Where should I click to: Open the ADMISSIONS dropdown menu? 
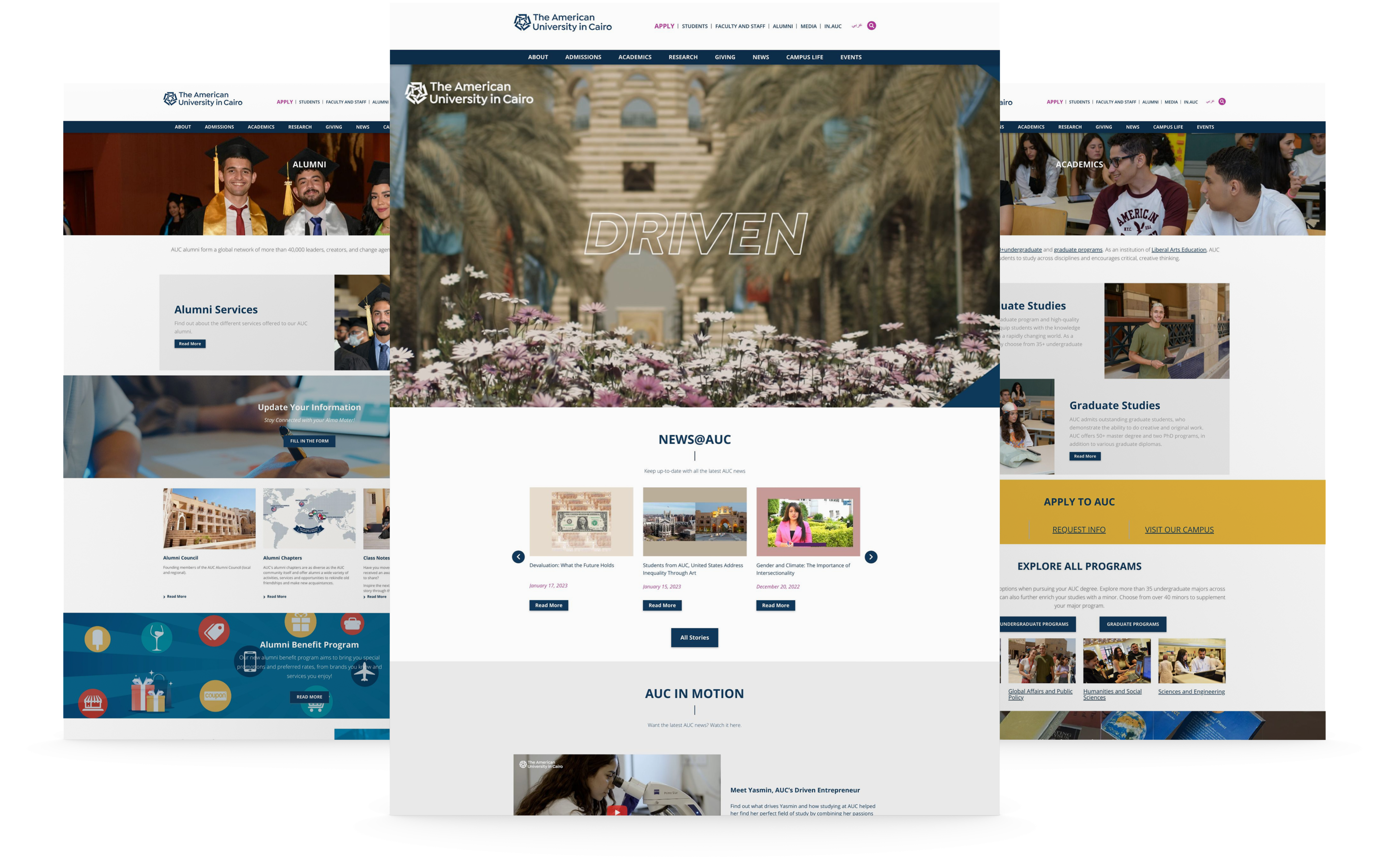click(x=583, y=57)
